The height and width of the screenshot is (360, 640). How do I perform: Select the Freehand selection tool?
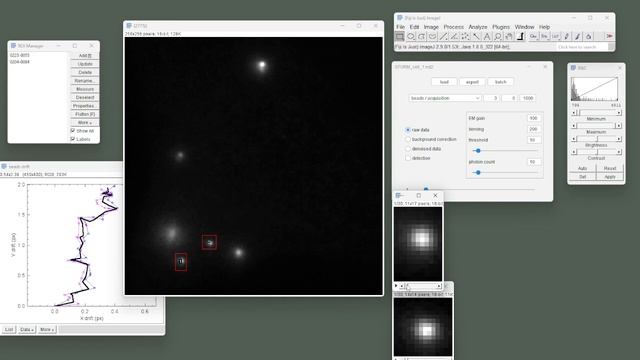click(x=432, y=37)
